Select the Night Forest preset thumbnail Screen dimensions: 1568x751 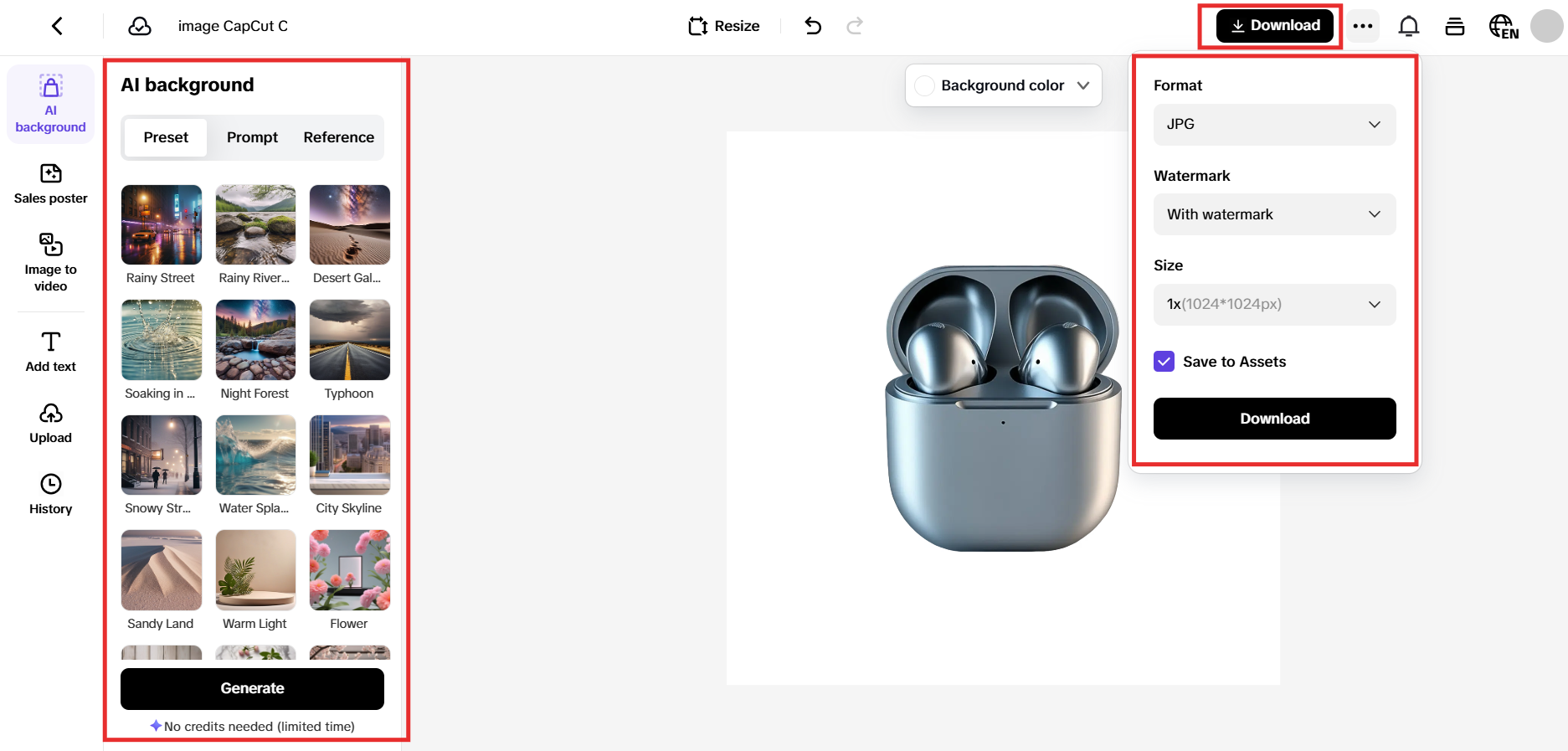pos(255,340)
